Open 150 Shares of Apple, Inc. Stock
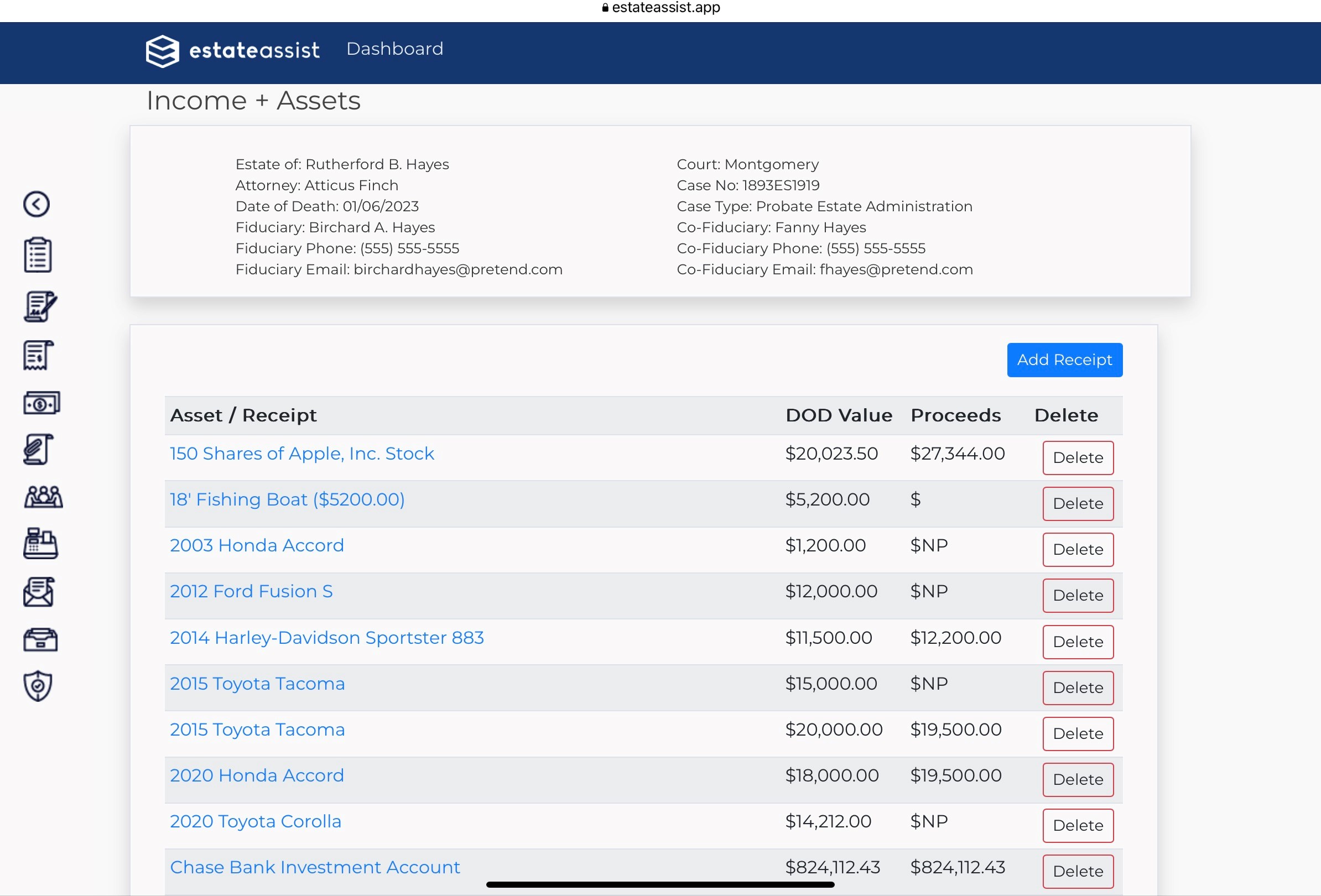The height and width of the screenshot is (896, 1321). [302, 454]
